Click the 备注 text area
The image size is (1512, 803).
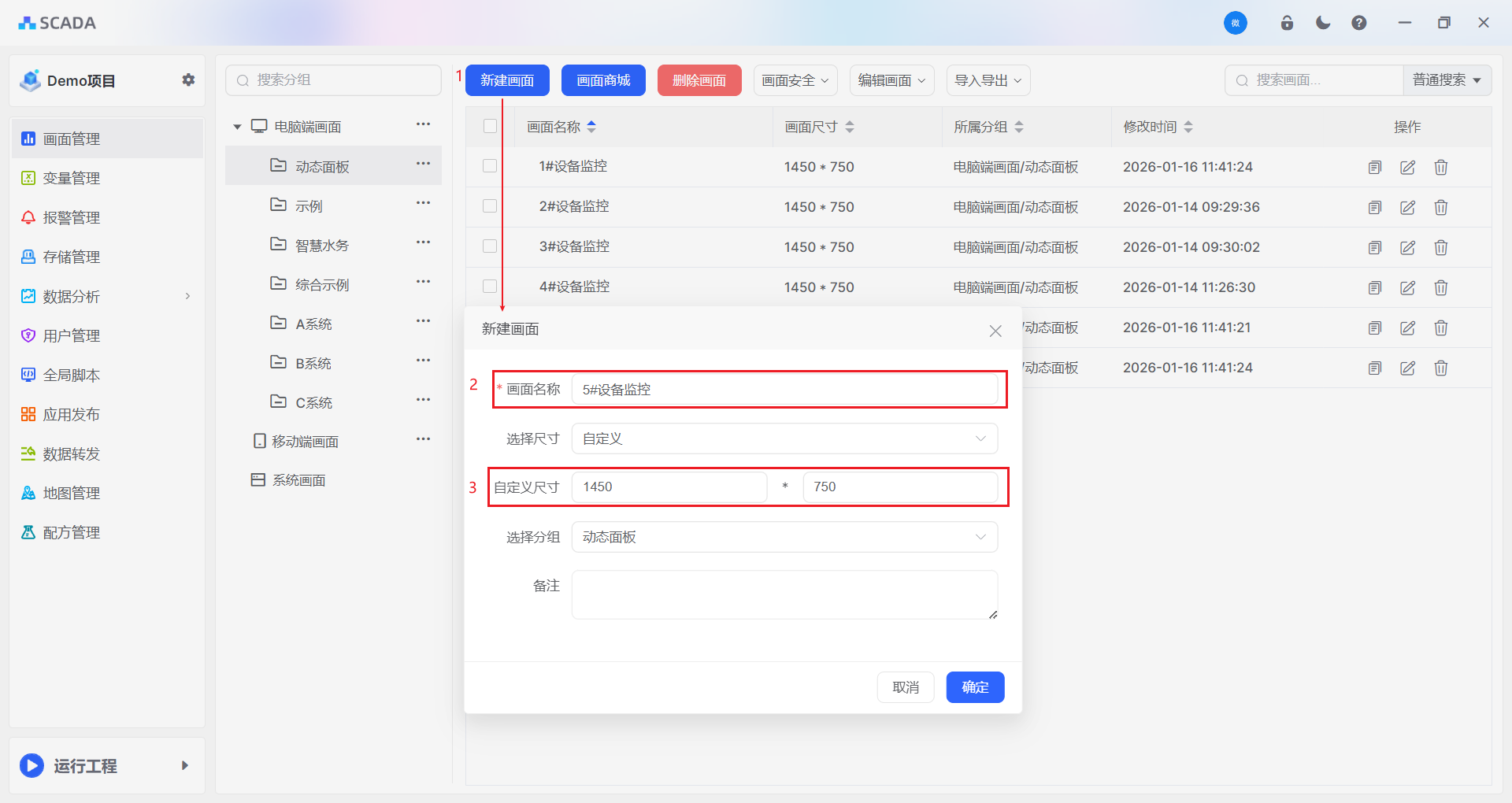pyautogui.click(x=784, y=594)
